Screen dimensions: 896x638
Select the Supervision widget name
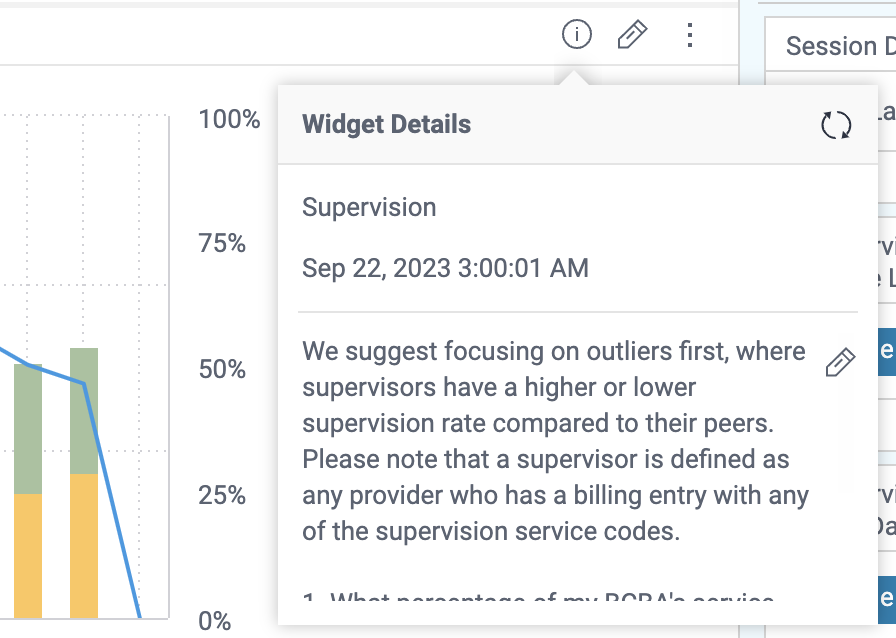[369, 207]
